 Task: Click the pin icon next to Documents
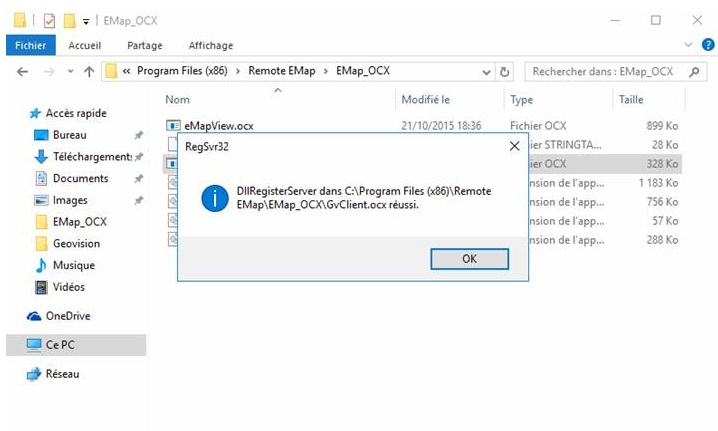pyautogui.click(x=138, y=179)
